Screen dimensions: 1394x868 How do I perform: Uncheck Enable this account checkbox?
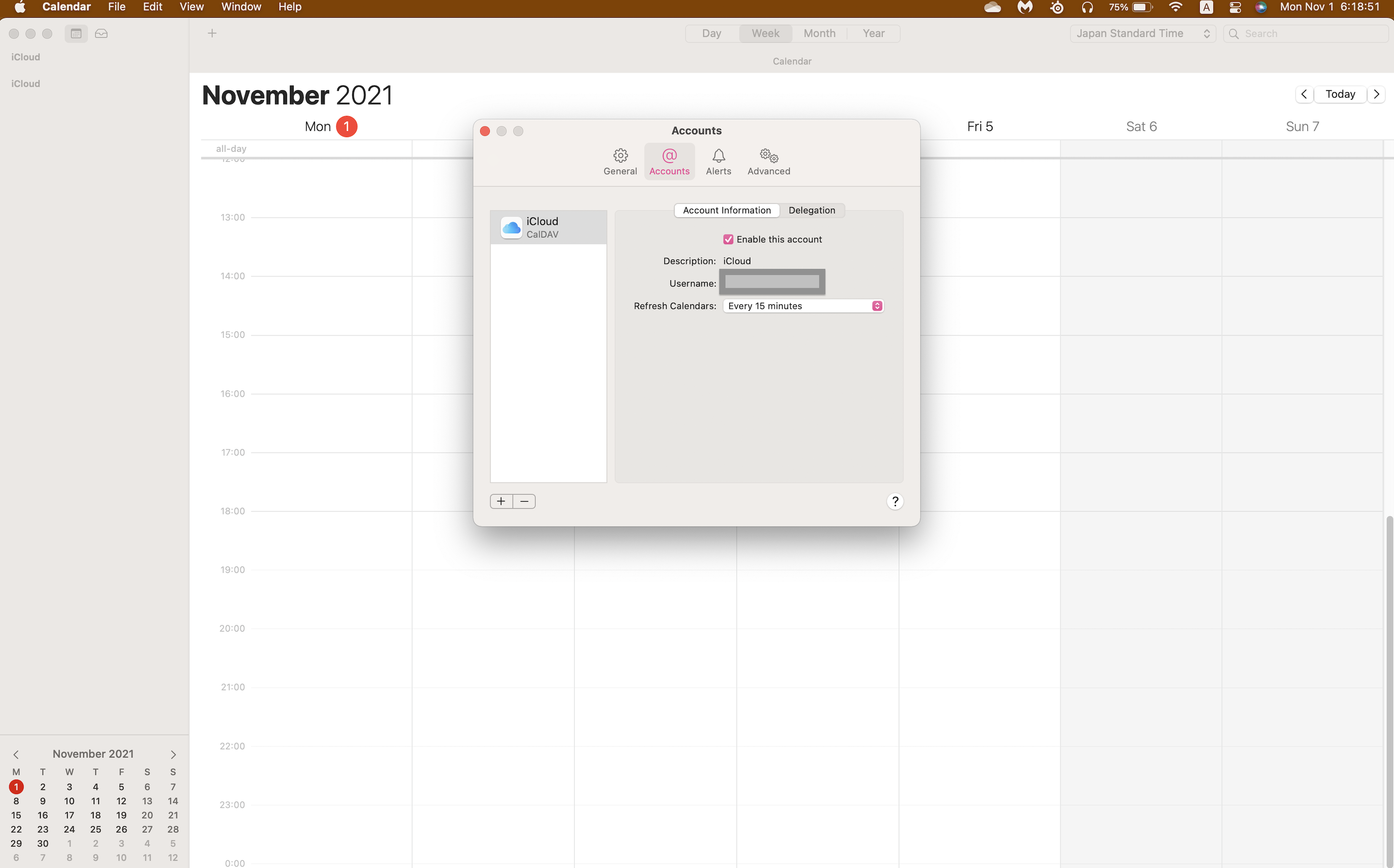pyautogui.click(x=728, y=239)
